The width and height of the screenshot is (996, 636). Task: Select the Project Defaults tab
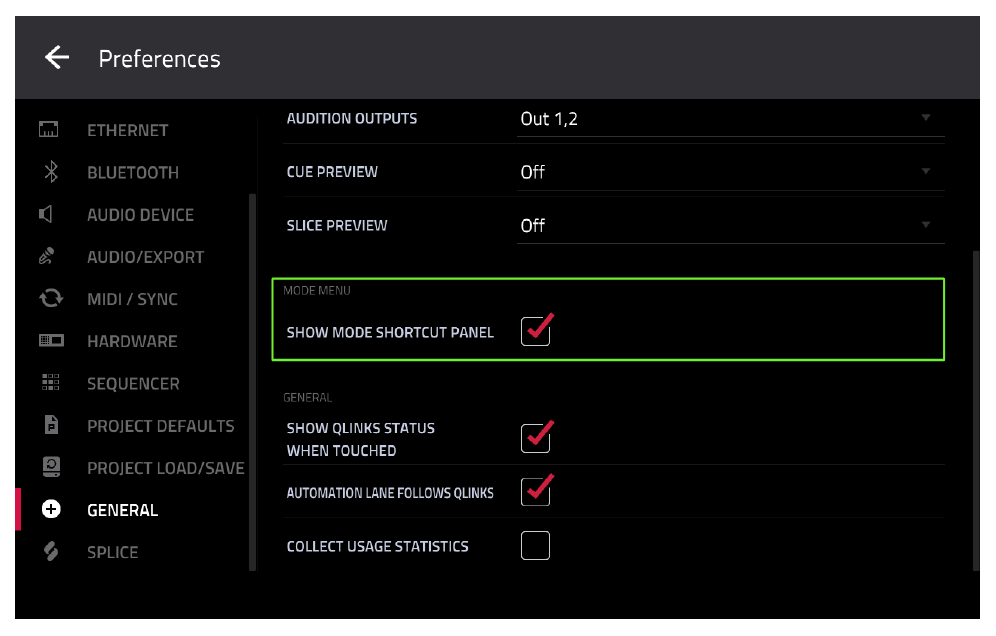pyautogui.click(x=161, y=426)
